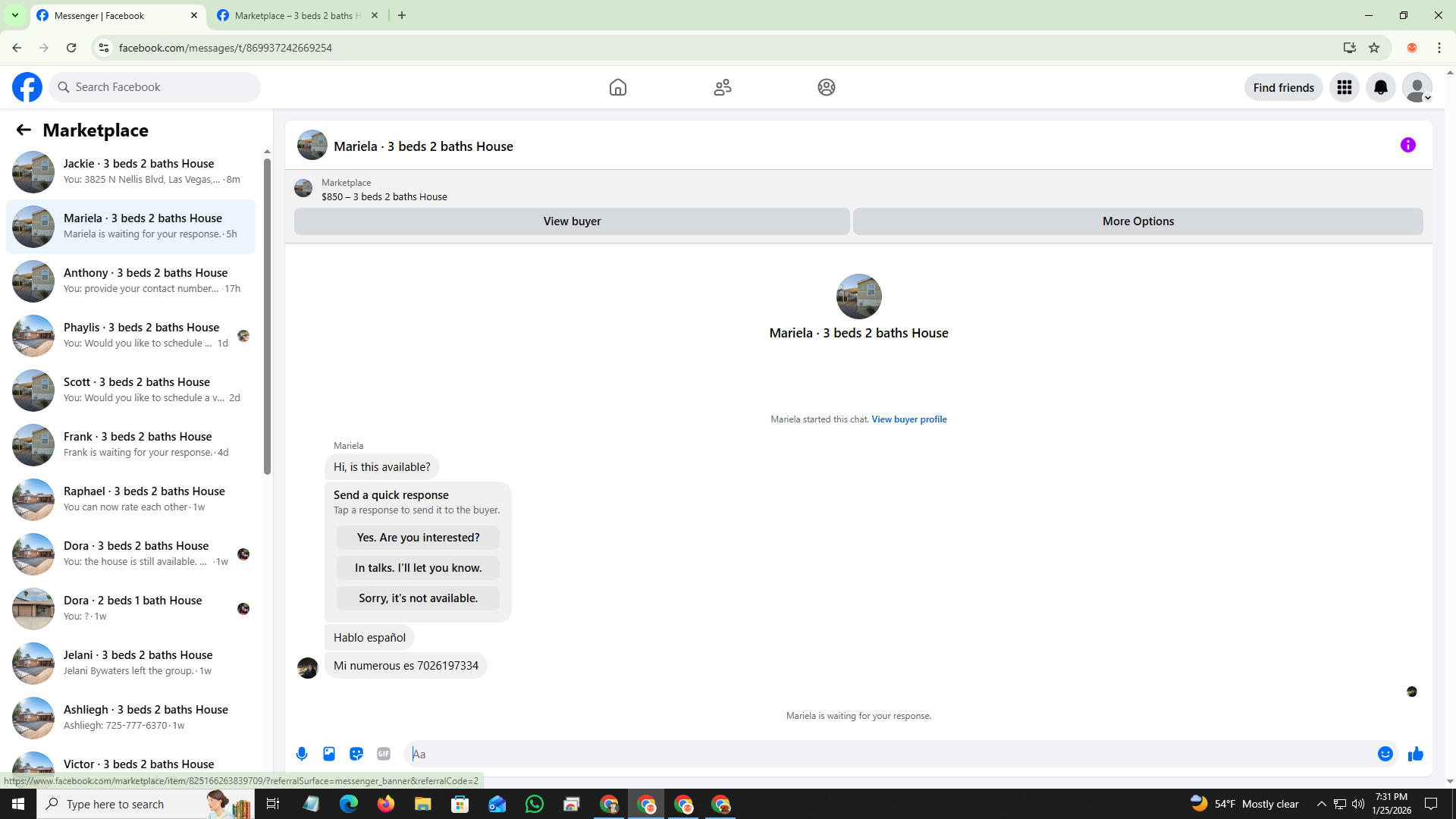Switch to the Marketplace 3 beds 2 baths tab
1456x819 pixels.
click(297, 15)
